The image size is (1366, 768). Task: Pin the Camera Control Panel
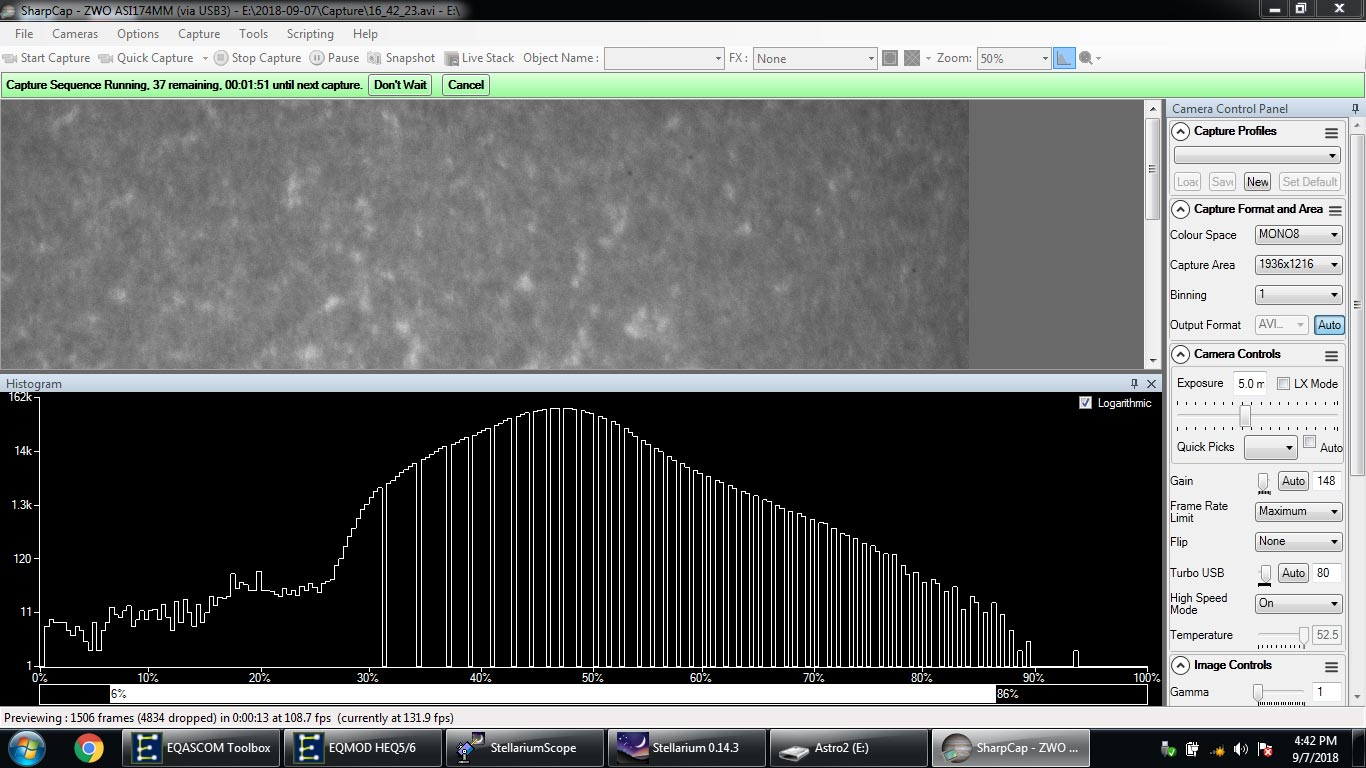click(x=1355, y=108)
